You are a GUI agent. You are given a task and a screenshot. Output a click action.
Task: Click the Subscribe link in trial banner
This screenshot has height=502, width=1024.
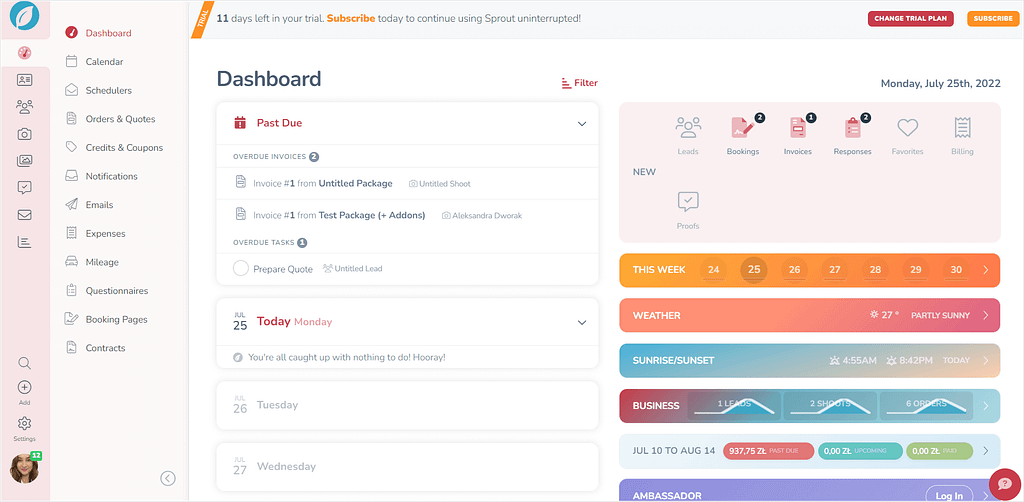[351, 18]
